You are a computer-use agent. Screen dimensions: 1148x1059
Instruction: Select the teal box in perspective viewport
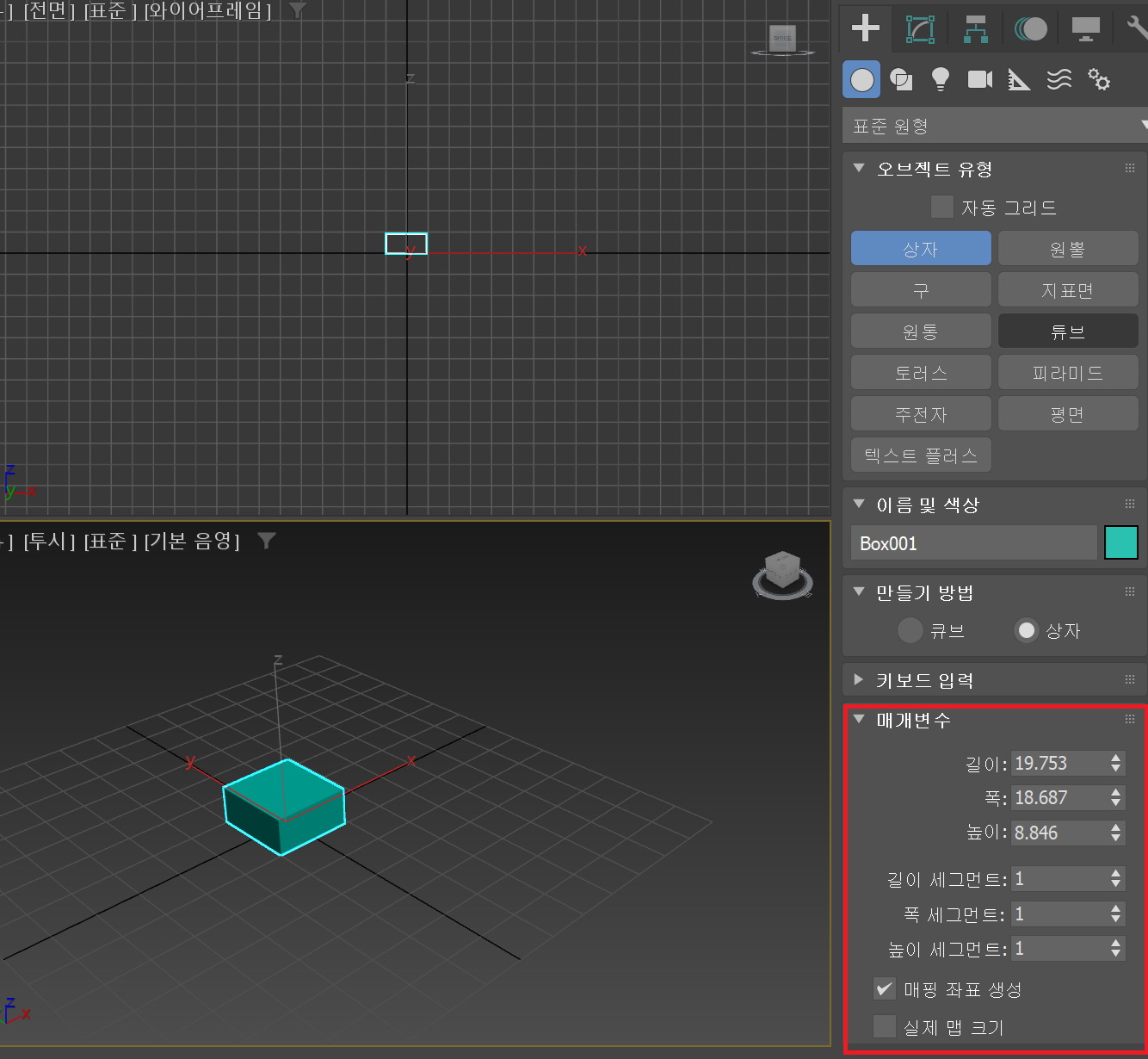coord(285,806)
